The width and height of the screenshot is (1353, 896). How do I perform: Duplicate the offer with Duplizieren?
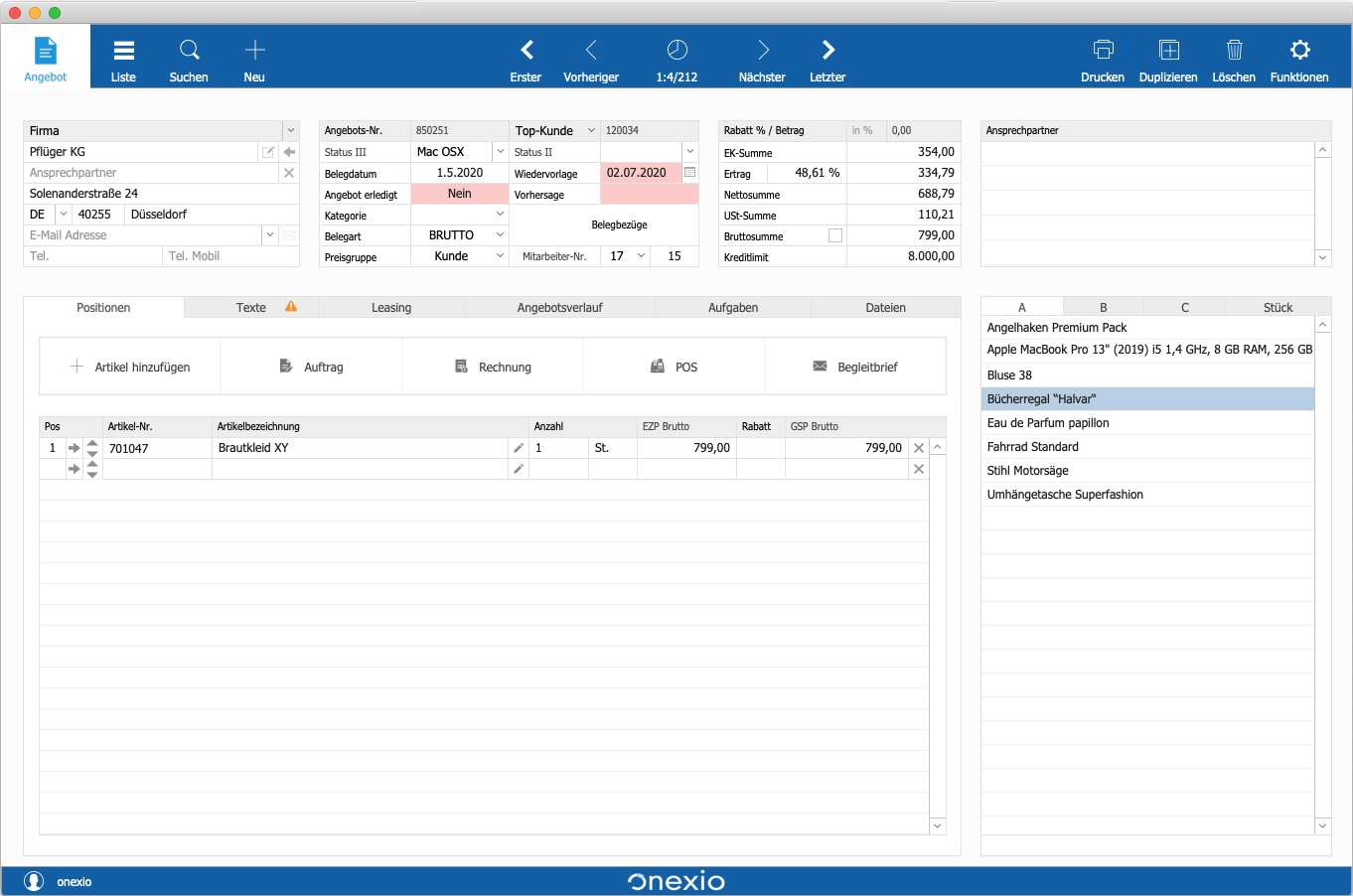[x=1168, y=59]
